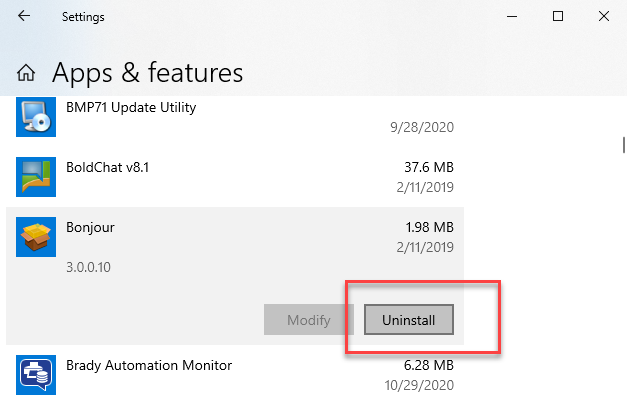Click the BMP71 Update Utility app icon
627x401 pixels.
pyautogui.click(x=36, y=116)
